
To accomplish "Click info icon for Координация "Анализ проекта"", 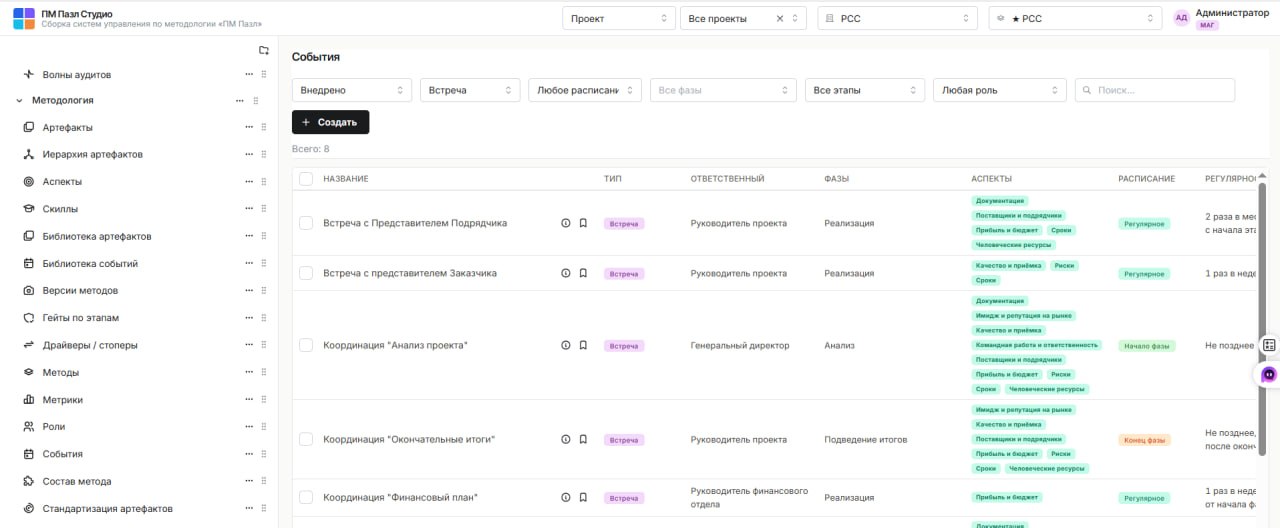I will (566, 345).
